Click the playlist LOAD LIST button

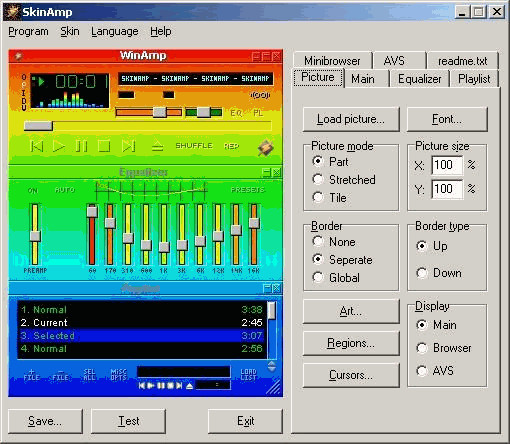(249, 375)
